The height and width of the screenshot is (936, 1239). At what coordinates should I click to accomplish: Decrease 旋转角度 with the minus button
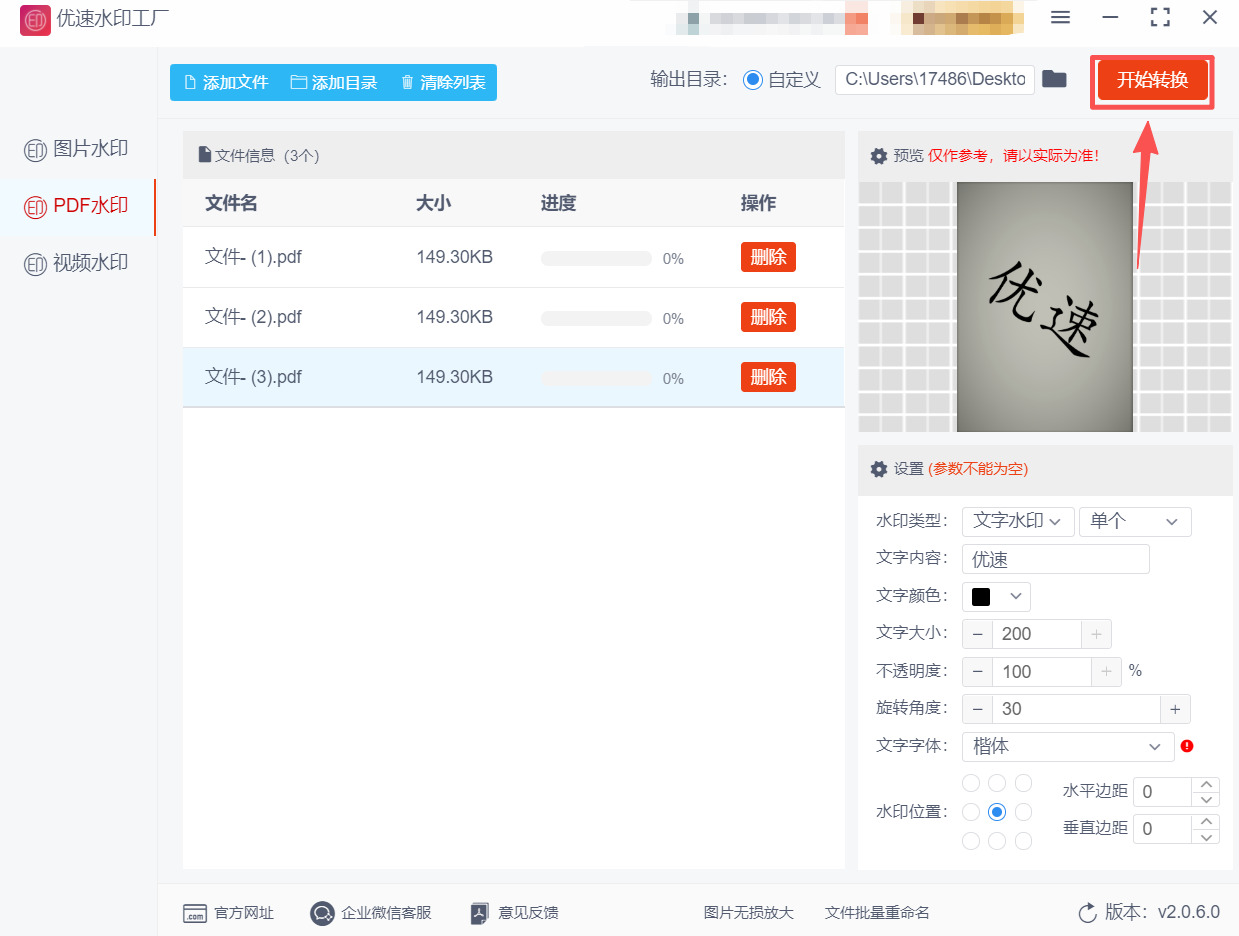(x=977, y=709)
